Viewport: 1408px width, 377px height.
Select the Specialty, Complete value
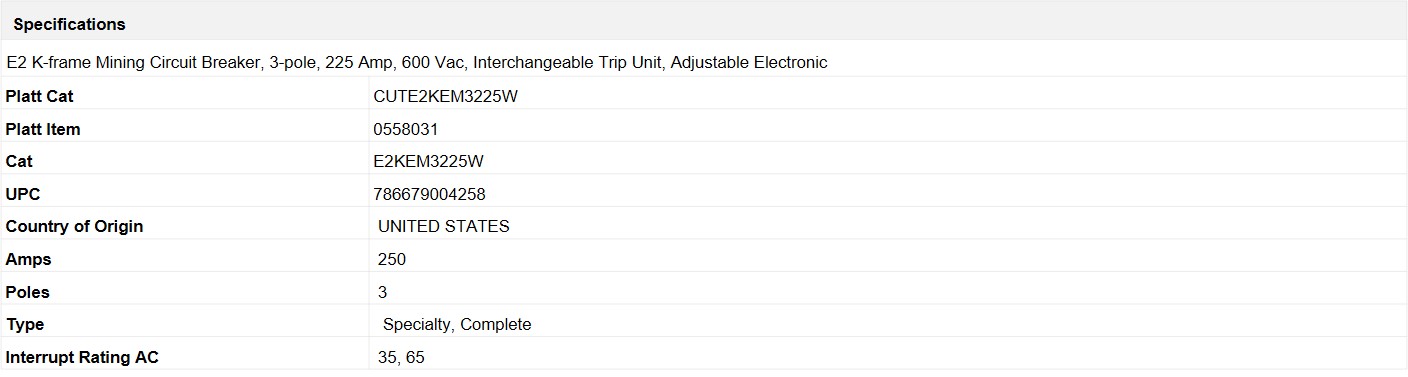pos(457,324)
